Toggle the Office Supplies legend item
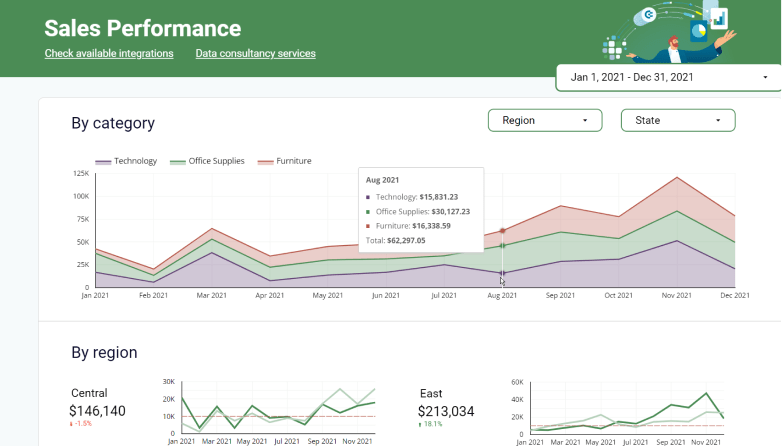782x446 pixels. tap(207, 161)
